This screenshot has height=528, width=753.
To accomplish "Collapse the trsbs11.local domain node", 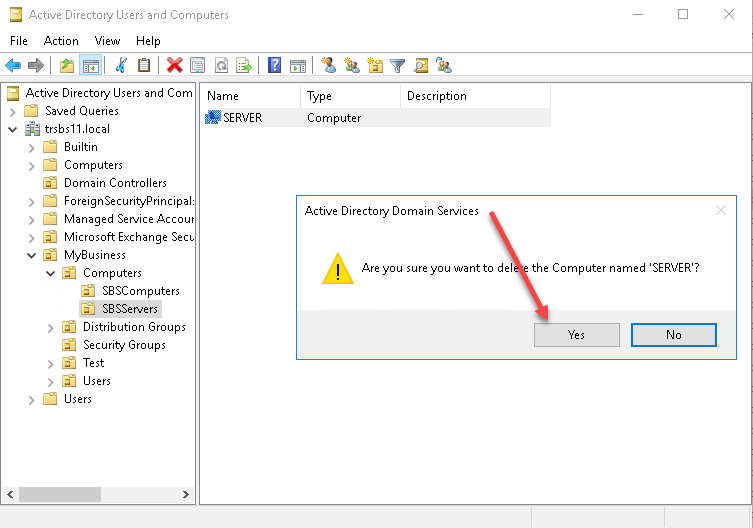I will coord(13,129).
